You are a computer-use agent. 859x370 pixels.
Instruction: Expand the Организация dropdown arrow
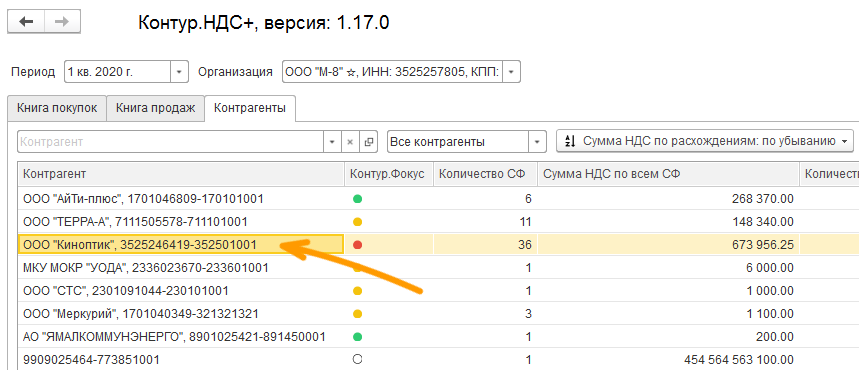[x=512, y=72]
